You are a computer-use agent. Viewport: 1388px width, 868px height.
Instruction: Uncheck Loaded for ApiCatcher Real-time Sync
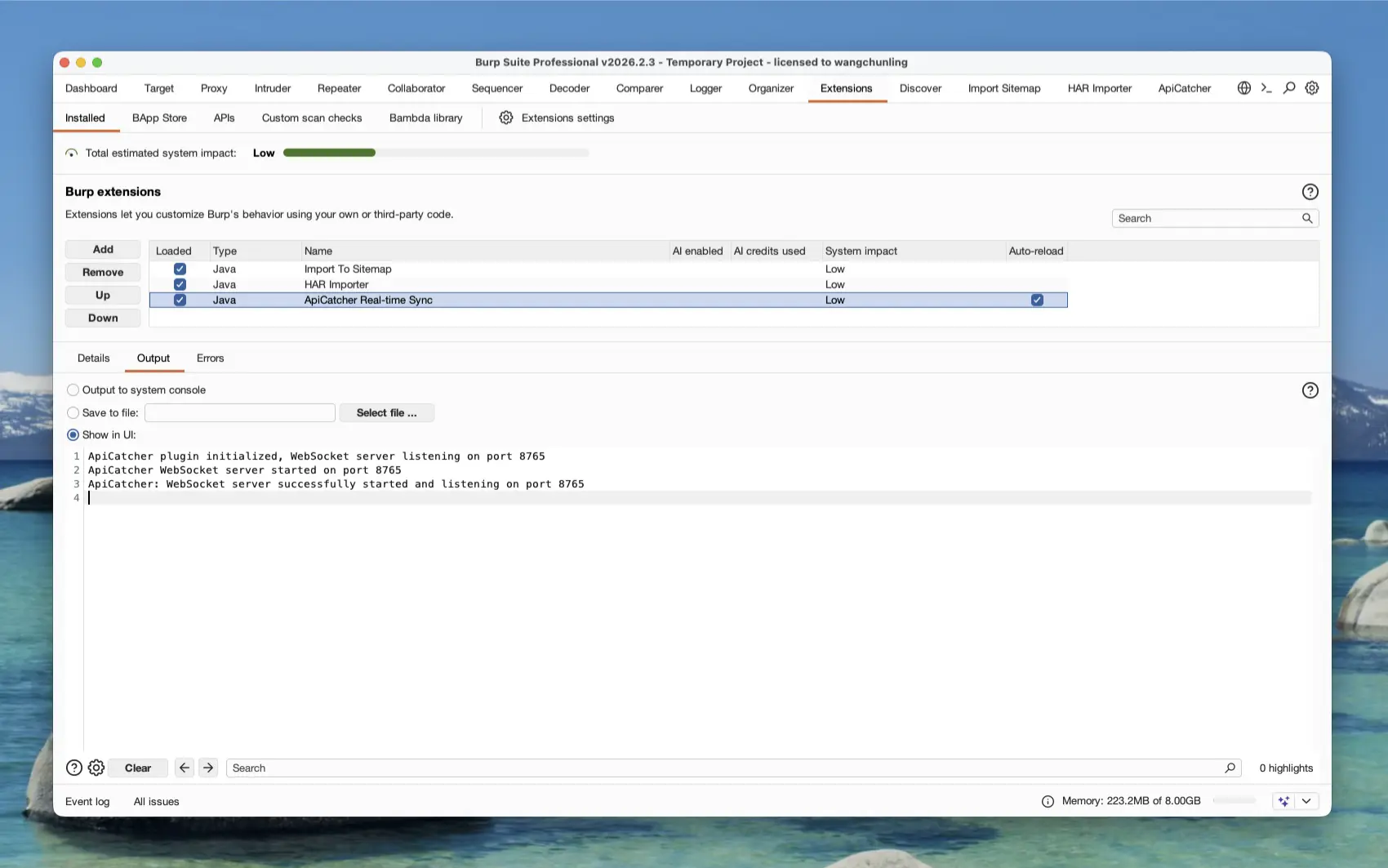[180, 300]
